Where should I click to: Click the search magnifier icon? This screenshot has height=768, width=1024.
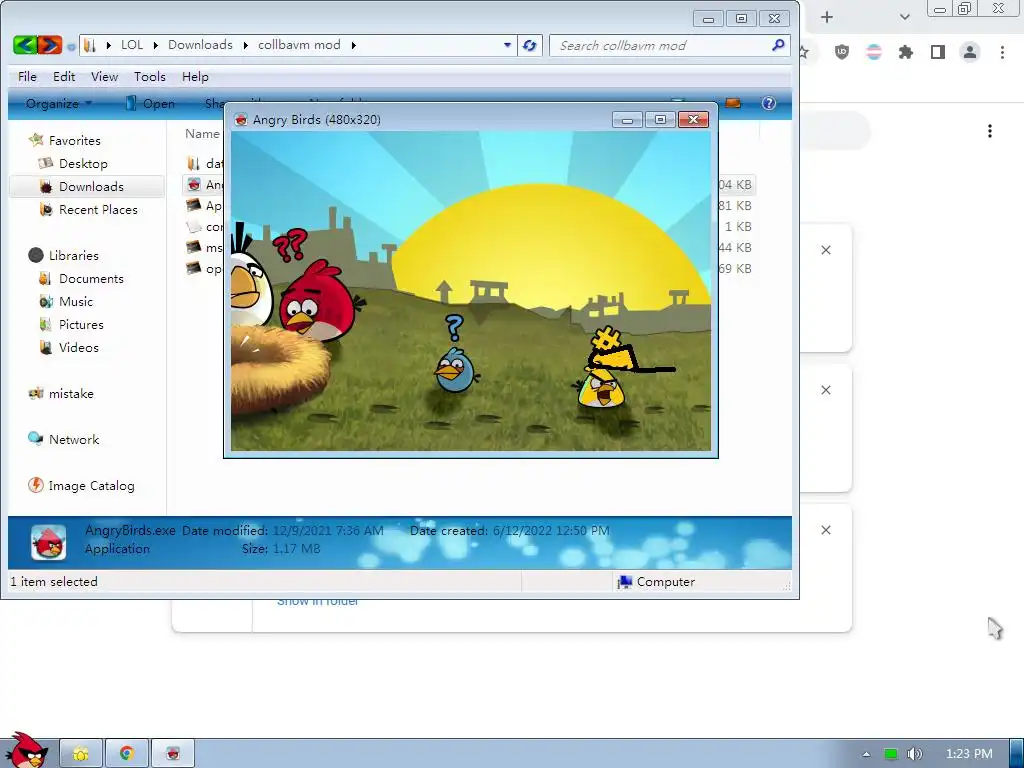click(778, 45)
